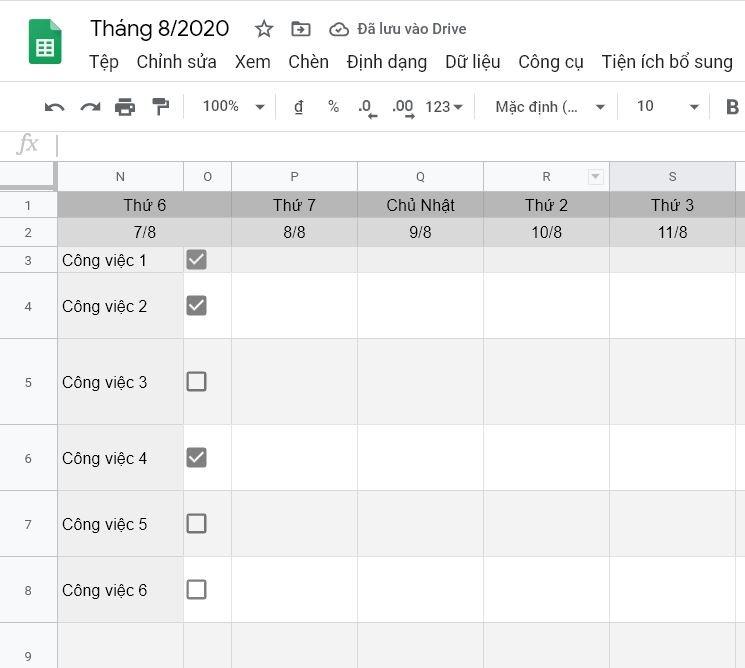This screenshot has width=745, height=668.
Task: Open the Xem menu
Action: 252,62
